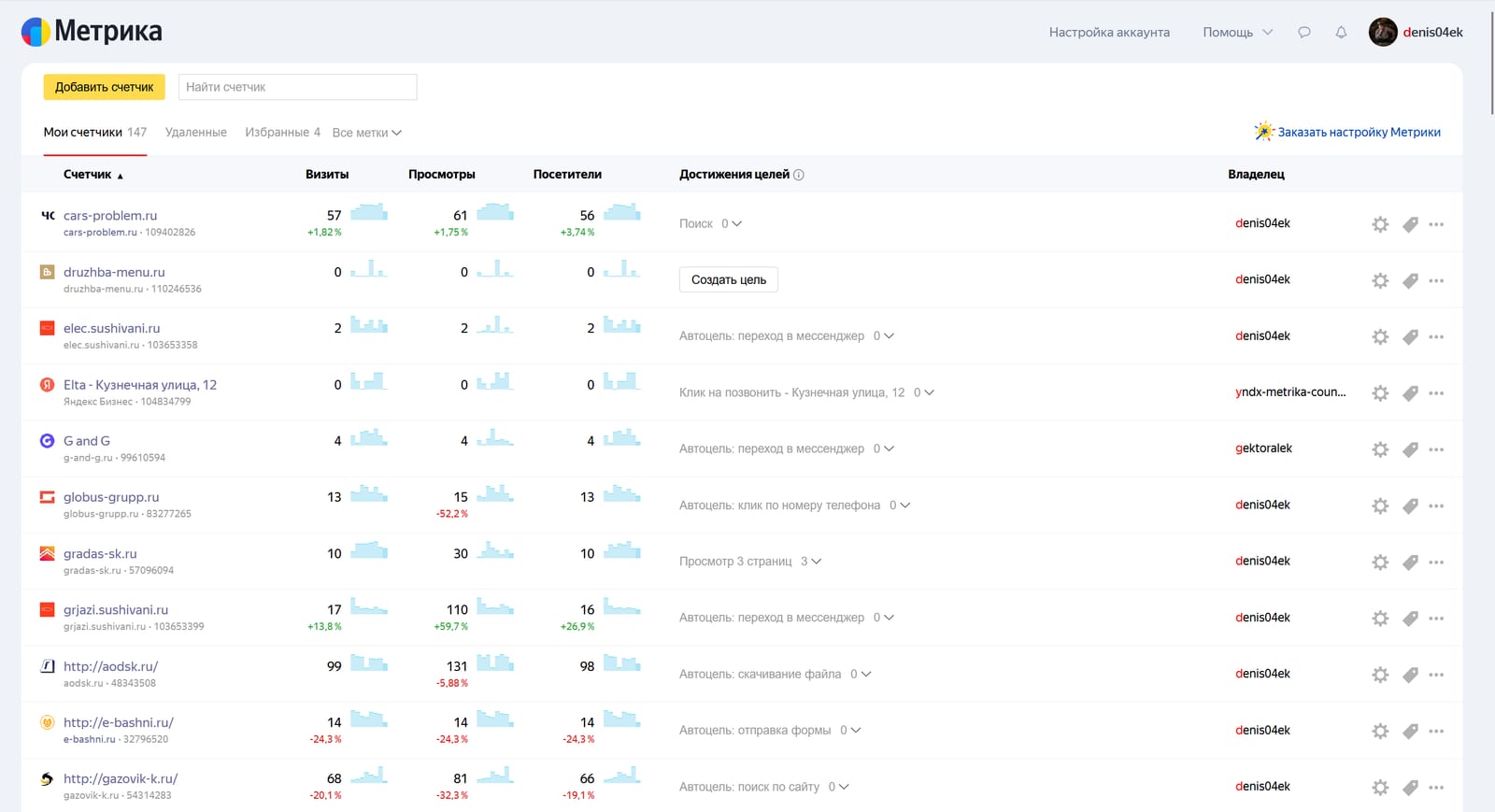This screenshot has width=1495, height=812.
Task: Expand the Все метки filter dropdown
Action: [x=367, y=133]
